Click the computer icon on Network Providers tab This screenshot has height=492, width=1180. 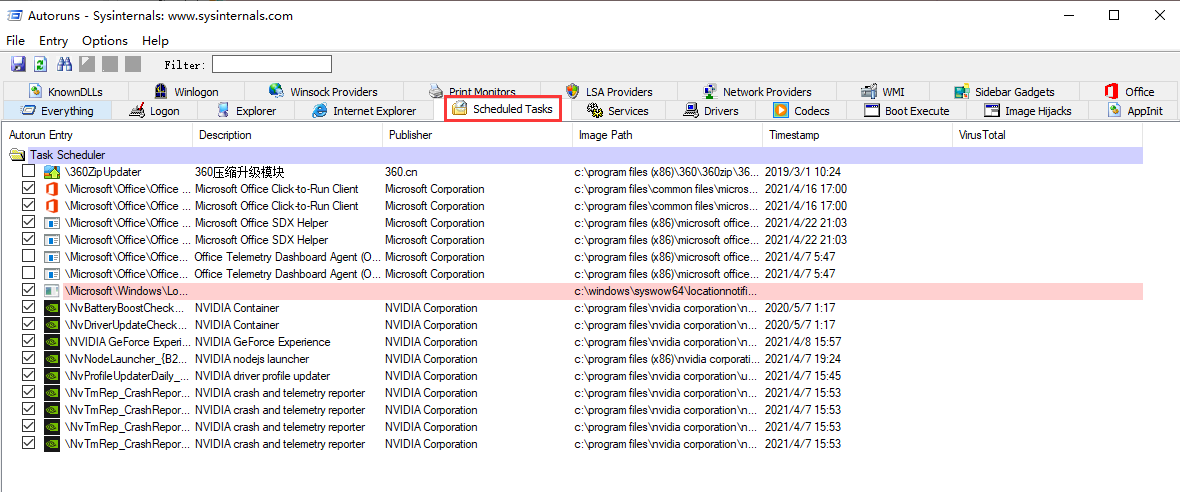pyautogui.click(x=709, y=91)
